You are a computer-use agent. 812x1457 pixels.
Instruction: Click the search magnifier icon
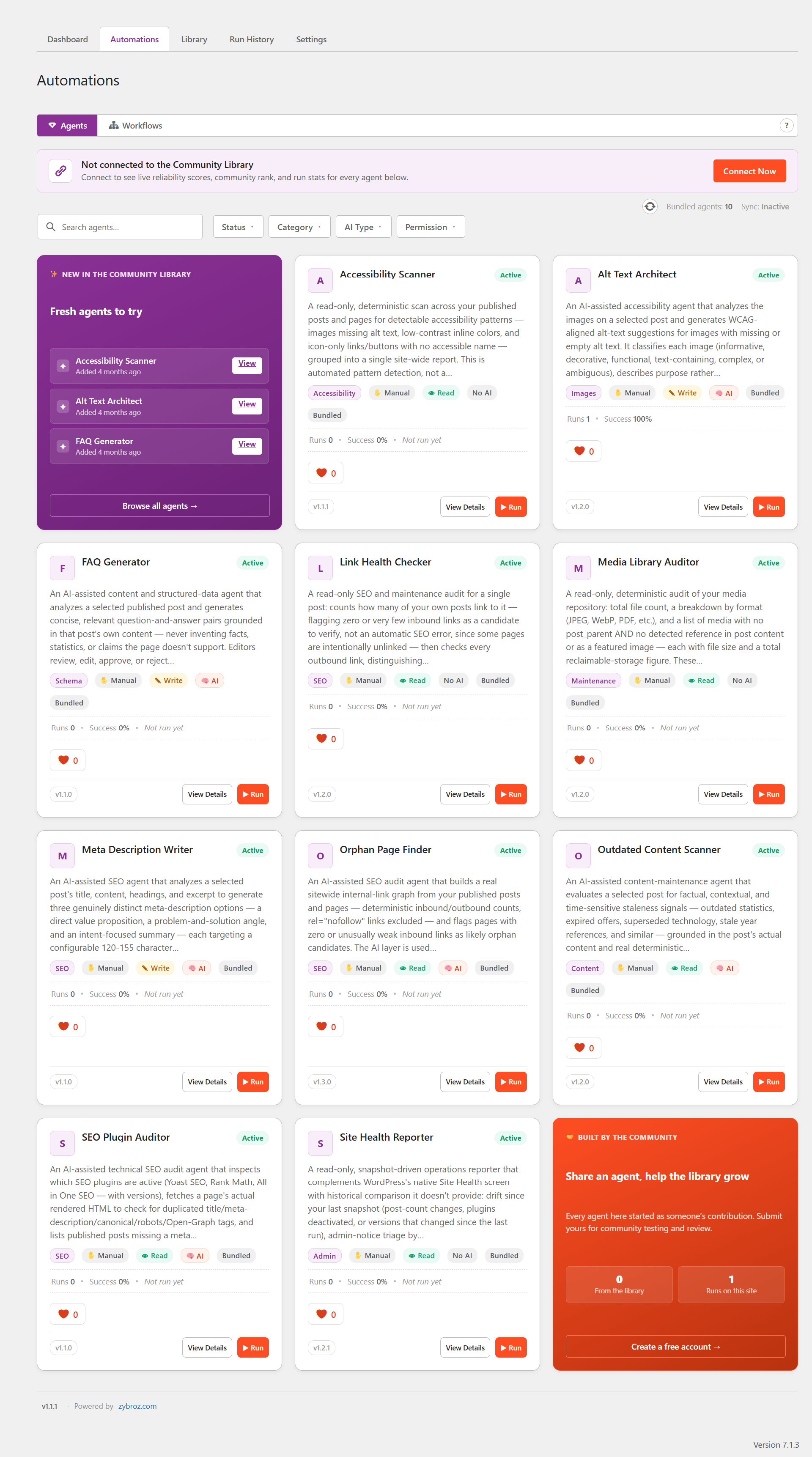pos(51,227)
